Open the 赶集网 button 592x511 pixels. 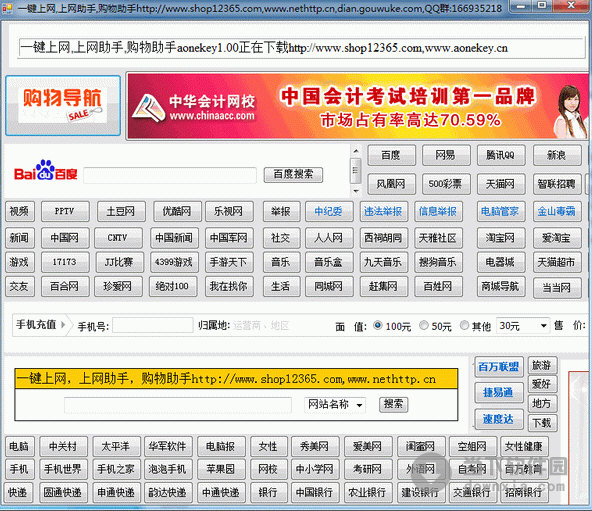pyautogui.click(x=384, y=286)
